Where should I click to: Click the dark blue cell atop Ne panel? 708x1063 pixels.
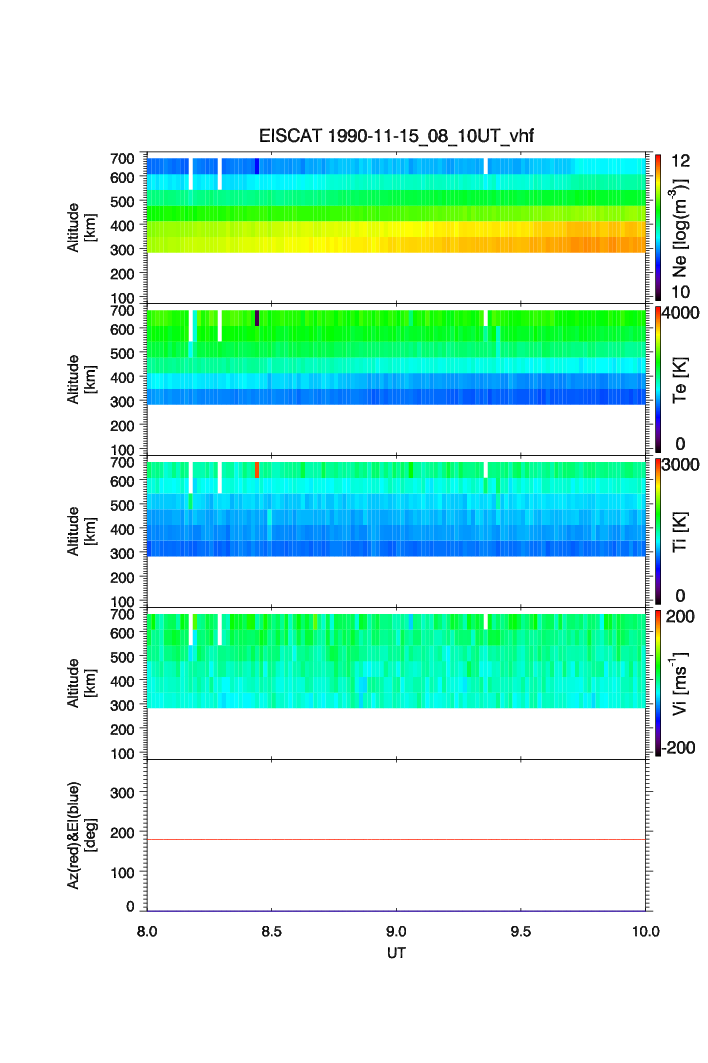coord(257,166)
